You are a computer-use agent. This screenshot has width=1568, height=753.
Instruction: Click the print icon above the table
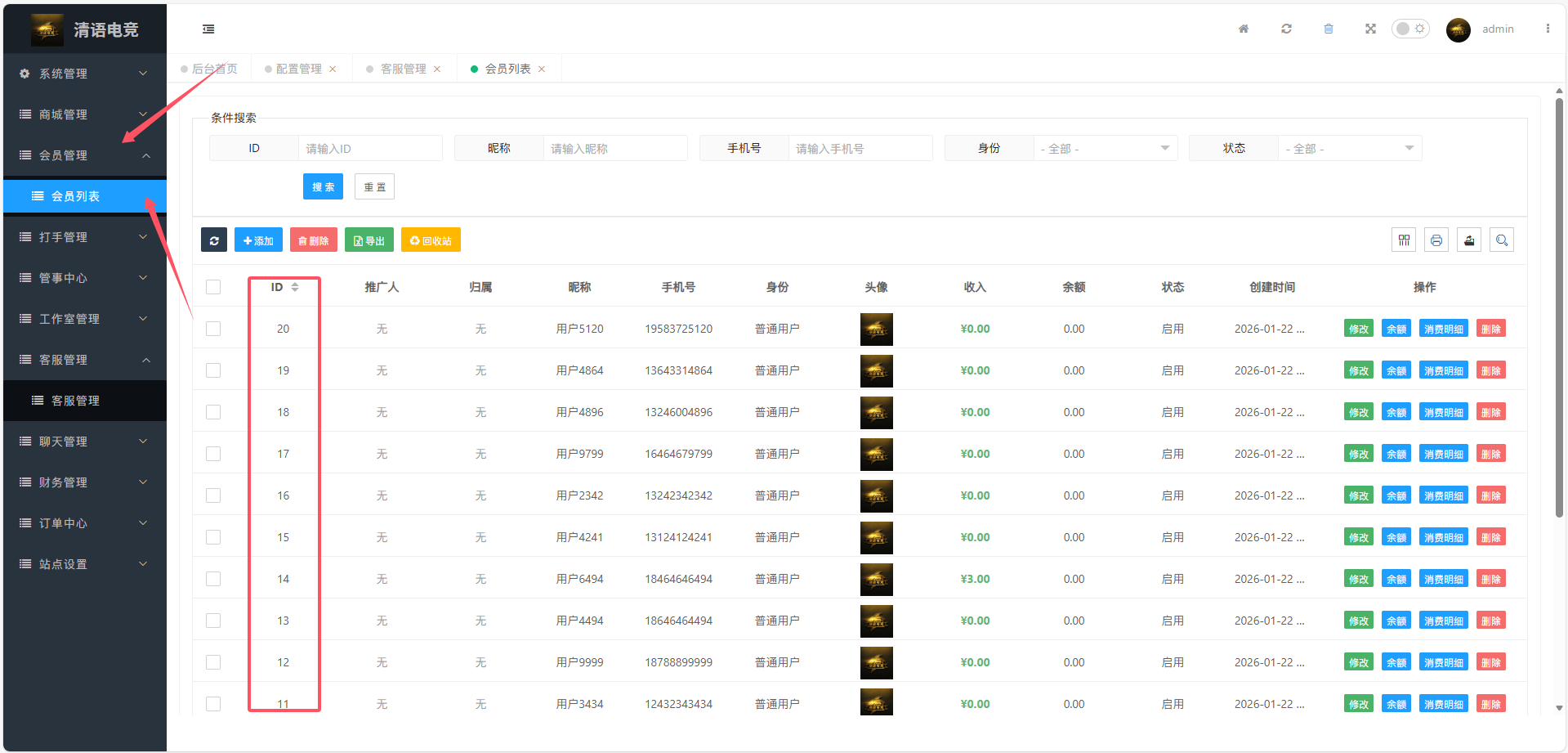[x=1436, y=240]
